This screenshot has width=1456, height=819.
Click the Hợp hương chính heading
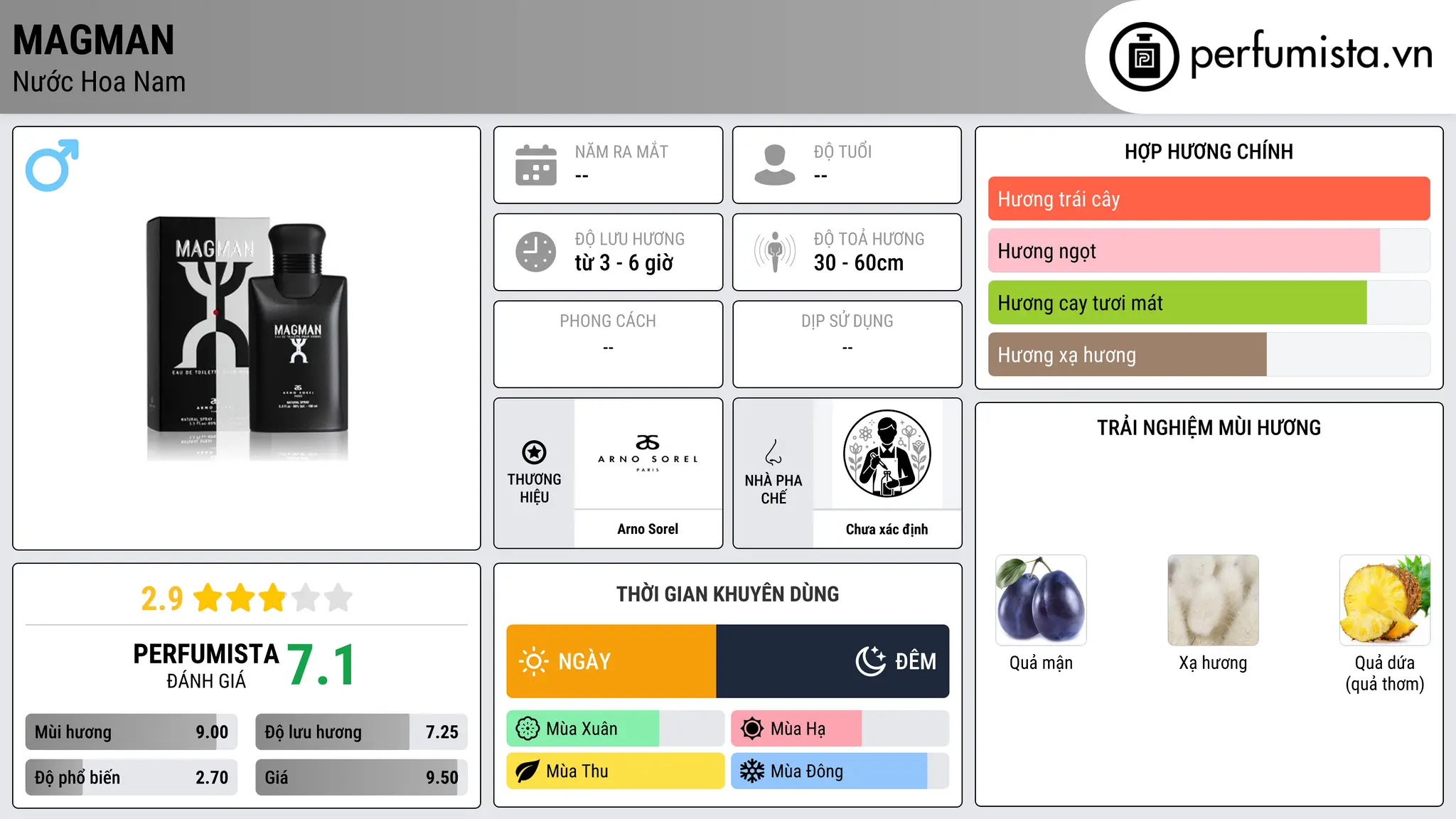[x=1209, y=151]
